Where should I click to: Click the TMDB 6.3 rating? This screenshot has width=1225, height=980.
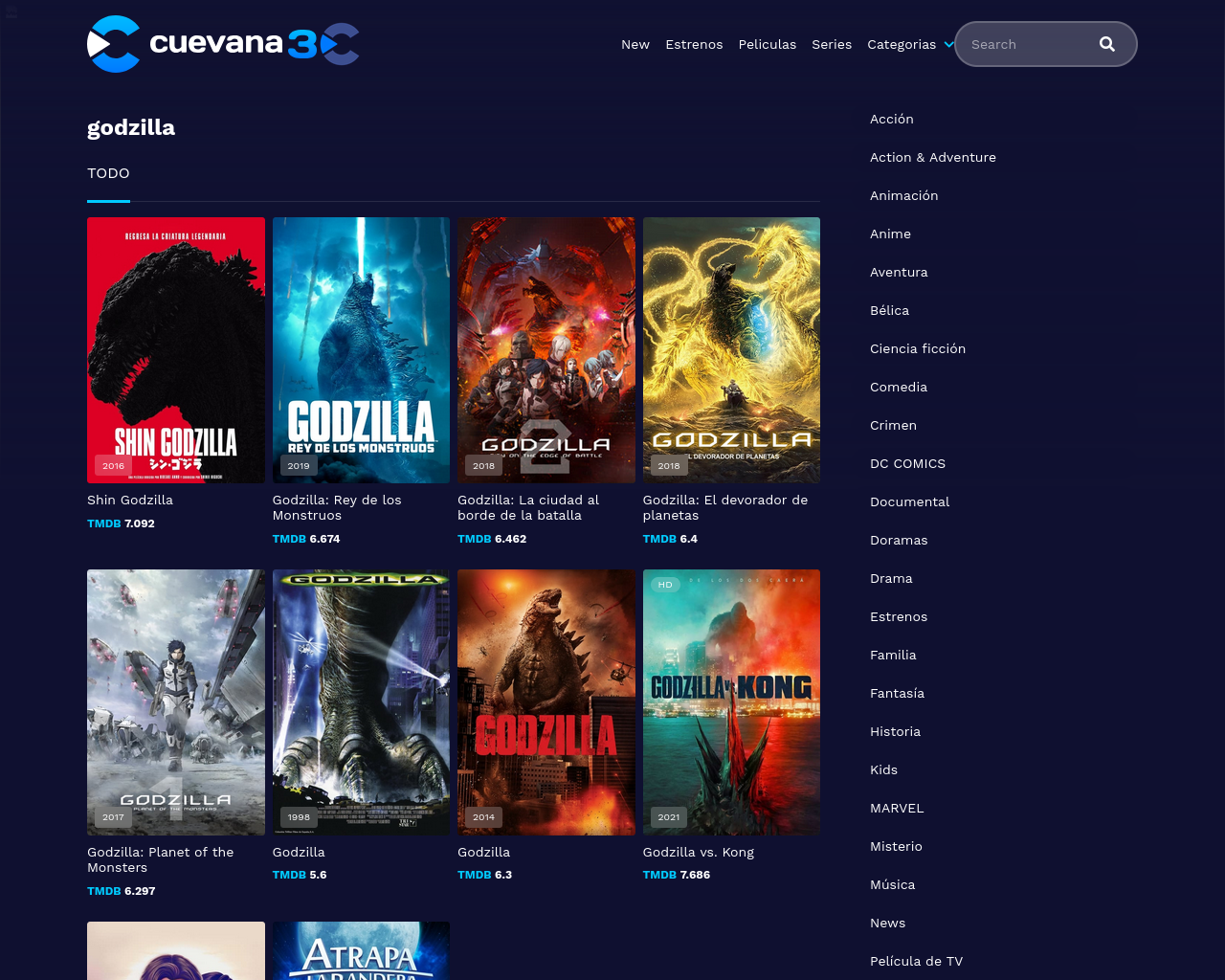pyautogui.click(x=484, y=875)
